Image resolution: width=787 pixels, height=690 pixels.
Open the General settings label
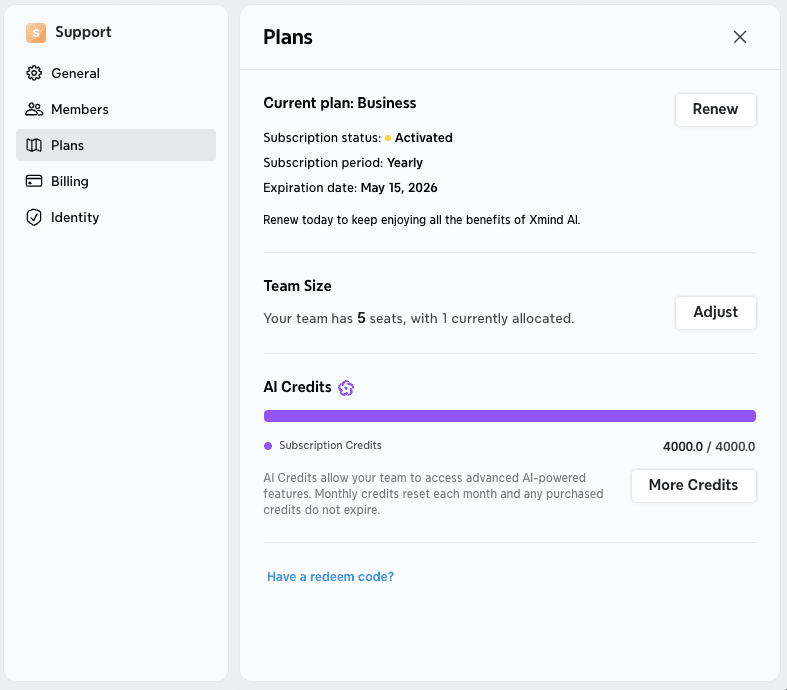point(75,73)
